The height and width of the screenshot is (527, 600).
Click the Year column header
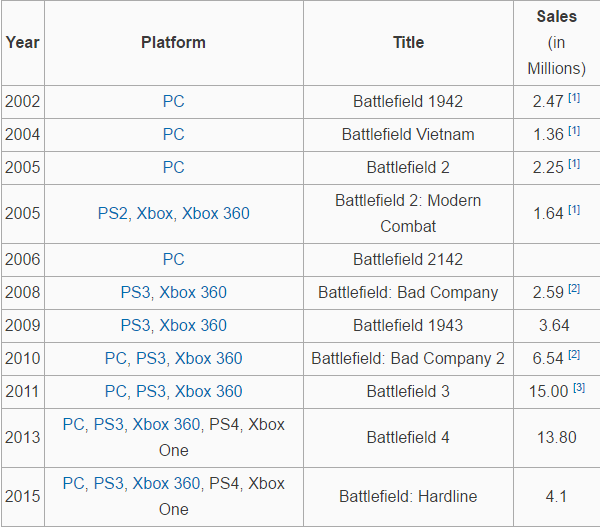[22, 43]
